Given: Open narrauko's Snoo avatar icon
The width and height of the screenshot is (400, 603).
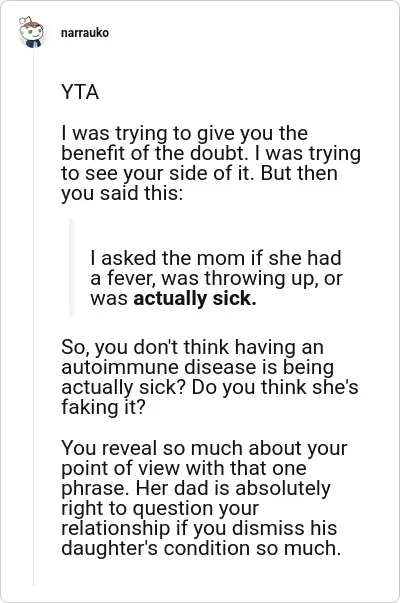Looking at the screenshot, I should [x=32, y=32].
